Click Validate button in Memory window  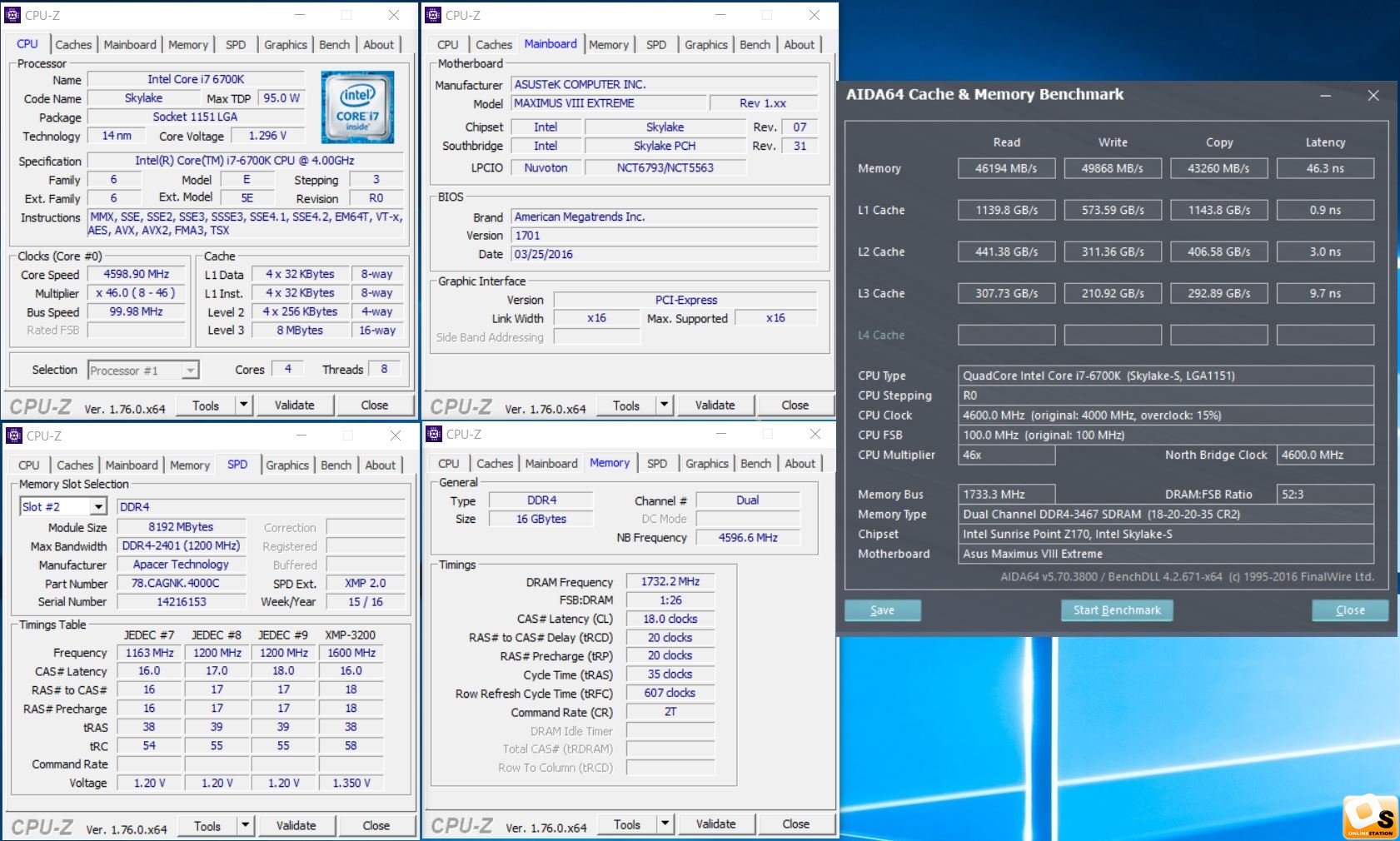tap(716, 824)
